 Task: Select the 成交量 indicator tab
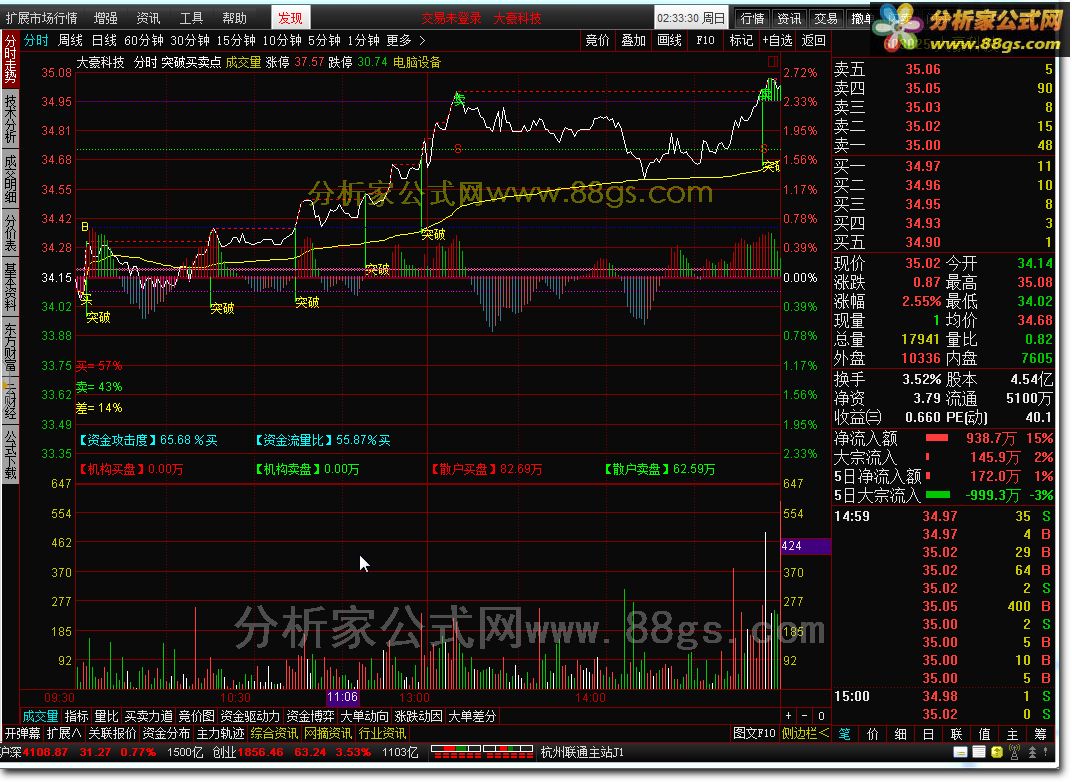pos(40,716)
